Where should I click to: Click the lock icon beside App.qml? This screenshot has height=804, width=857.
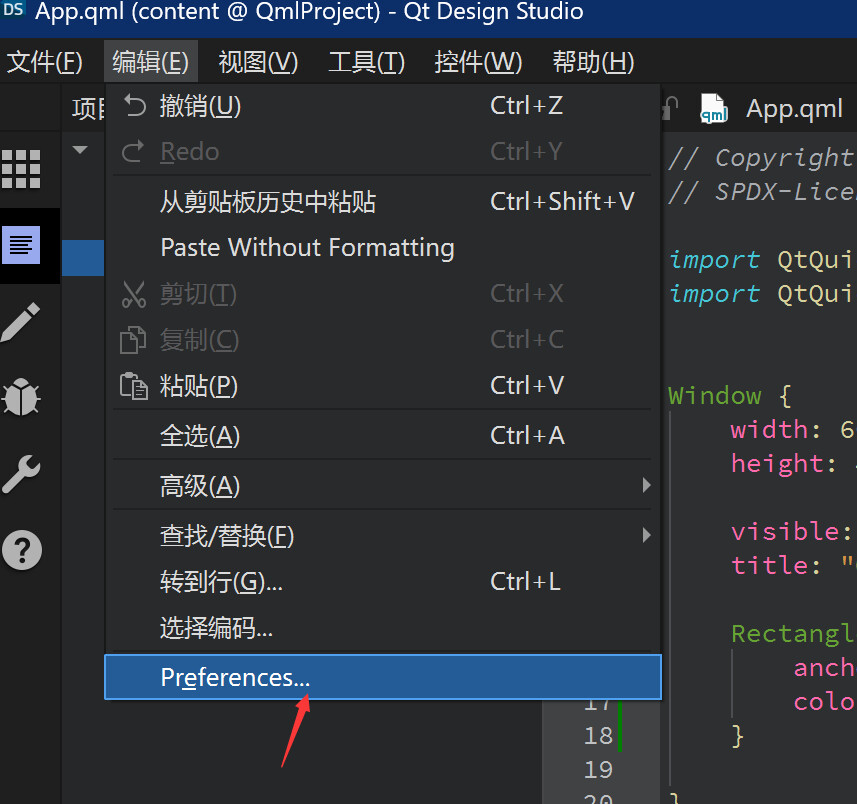(x=671, y=108)
